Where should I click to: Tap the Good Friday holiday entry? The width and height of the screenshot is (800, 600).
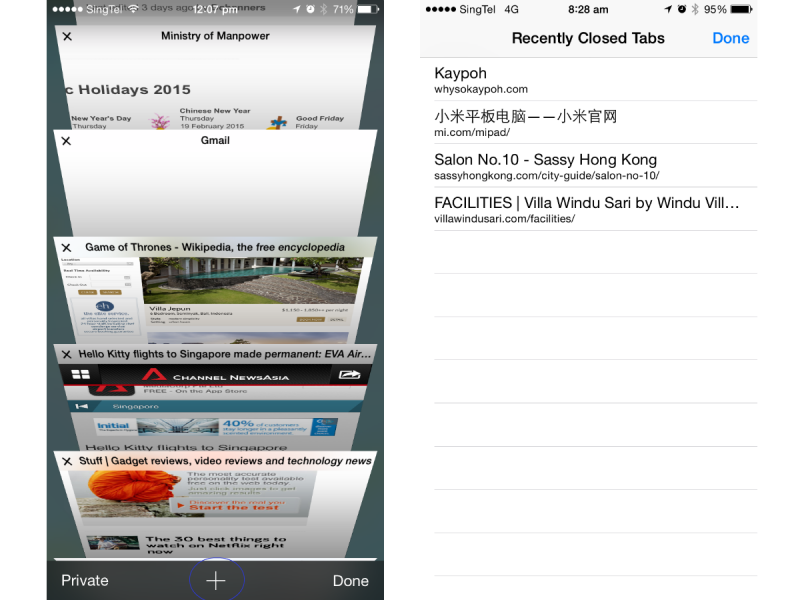(x=320, y=121)
